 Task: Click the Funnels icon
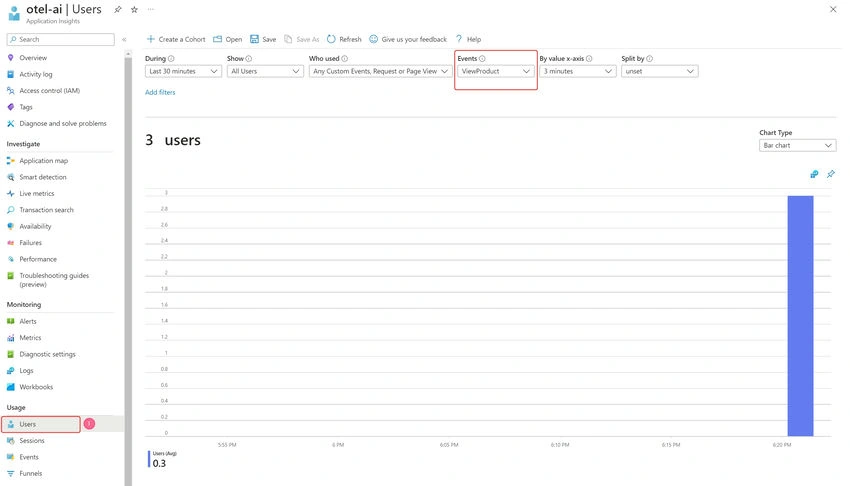point(10,474)
